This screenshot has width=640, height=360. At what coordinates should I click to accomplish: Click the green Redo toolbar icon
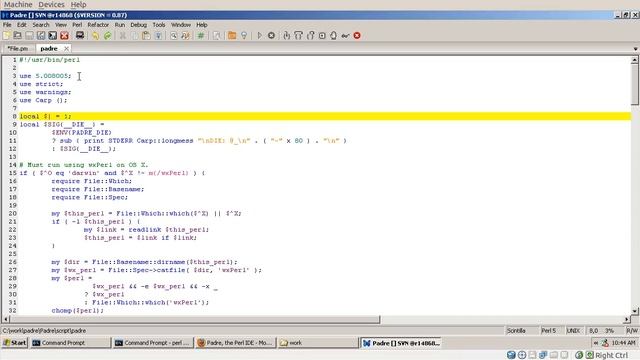pos(107,36)
